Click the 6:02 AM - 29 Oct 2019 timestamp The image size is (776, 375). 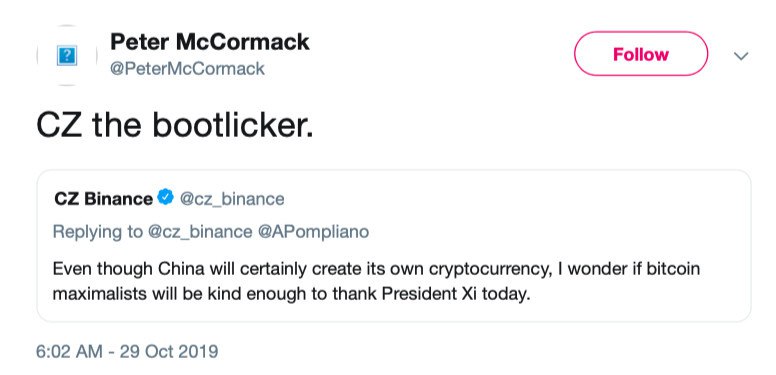click(127, 351)
